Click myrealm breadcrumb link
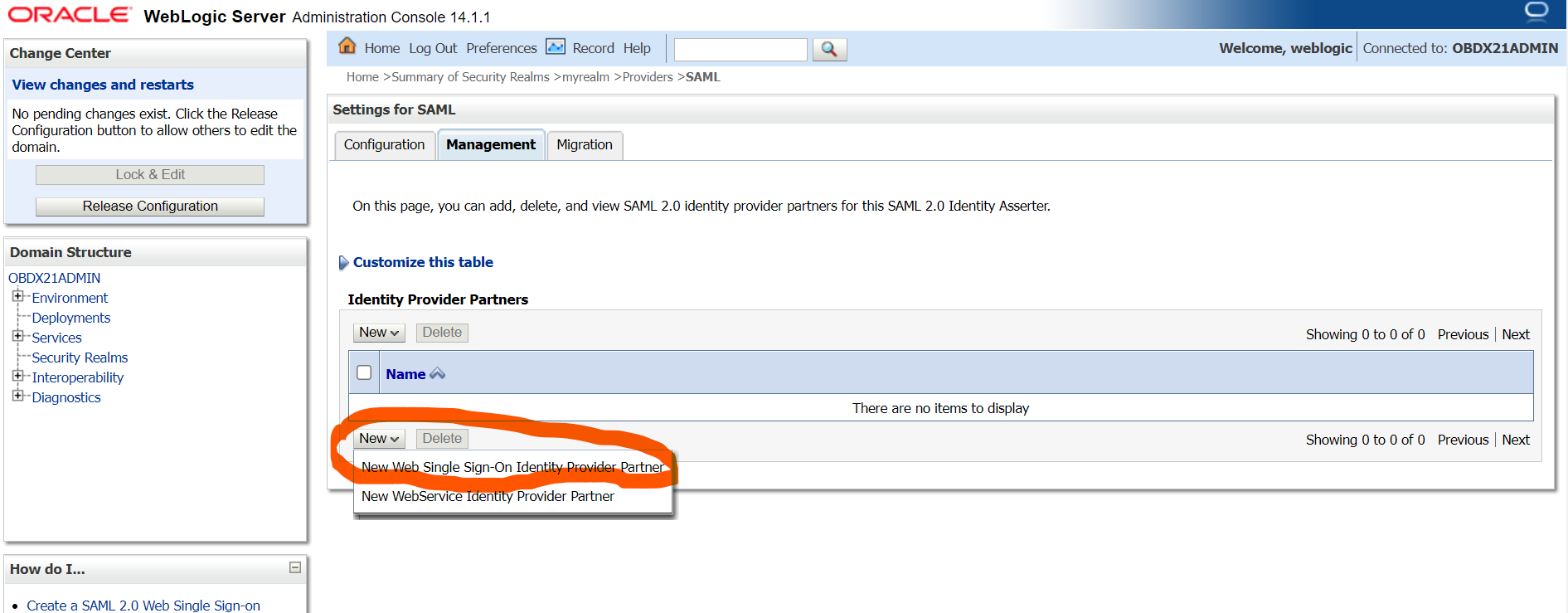The height and width of the screenshot is (613, 1568). 585,77
